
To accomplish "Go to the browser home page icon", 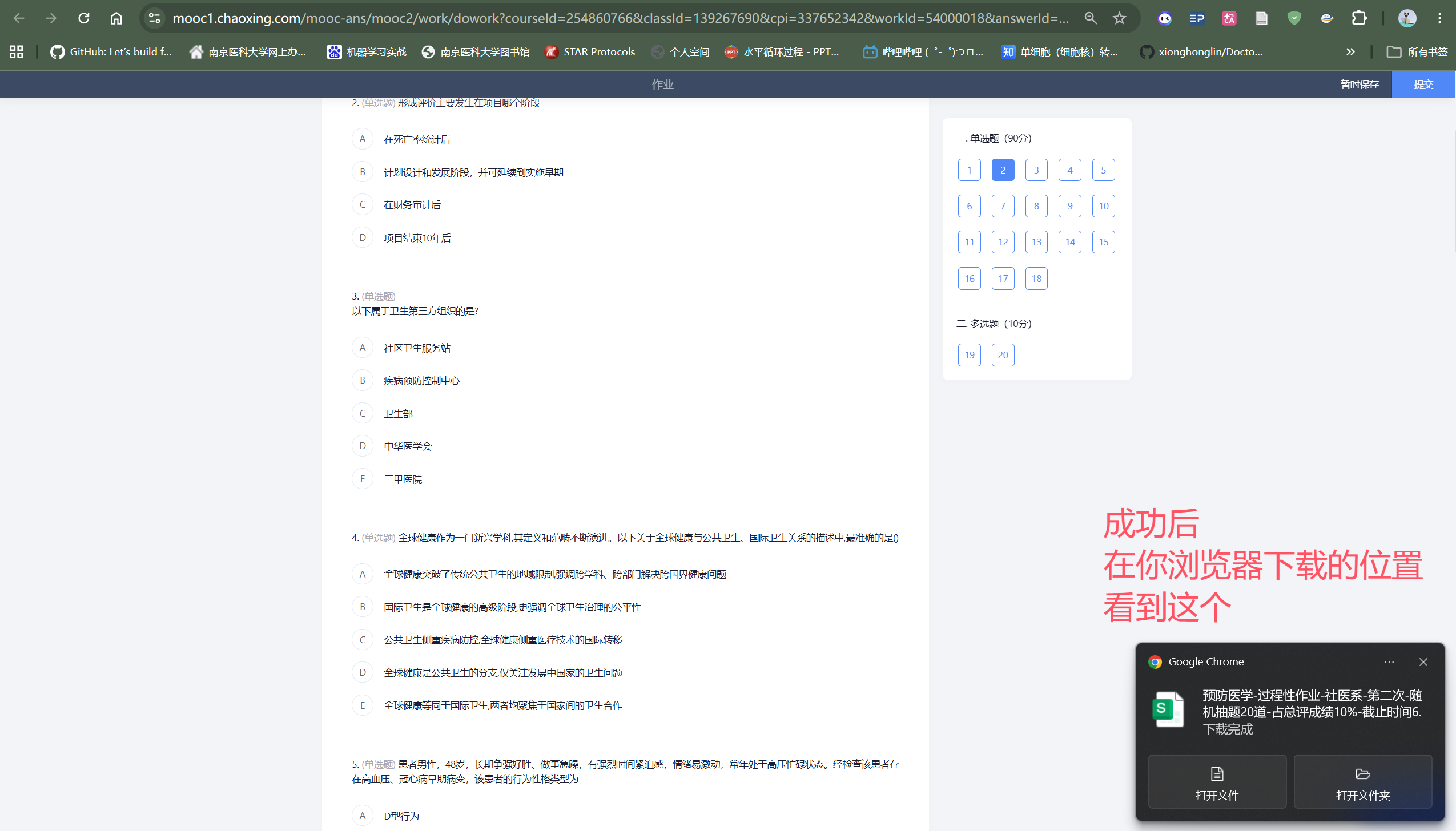I will (116, 18).
